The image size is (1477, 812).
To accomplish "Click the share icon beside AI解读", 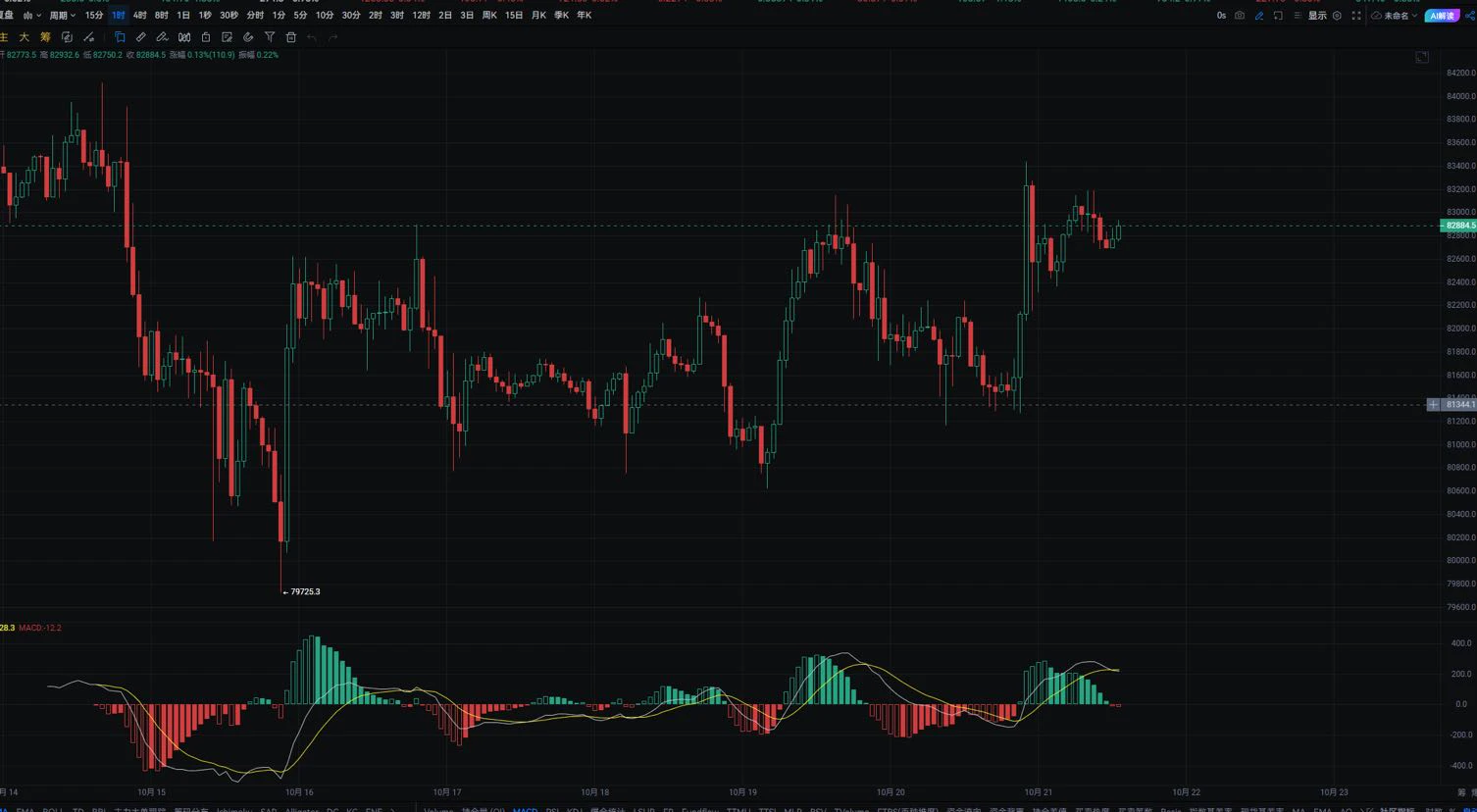I will pyautogui.click(x=1469, y=16).
